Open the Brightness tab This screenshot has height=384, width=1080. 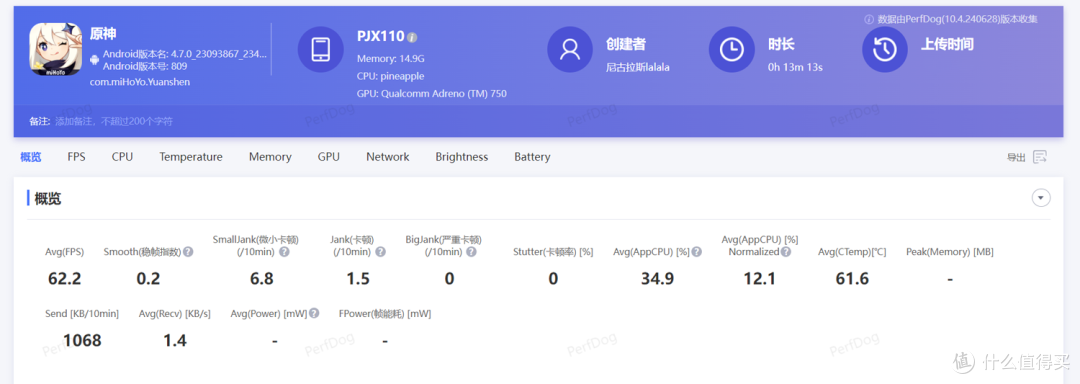coord(461,157)
